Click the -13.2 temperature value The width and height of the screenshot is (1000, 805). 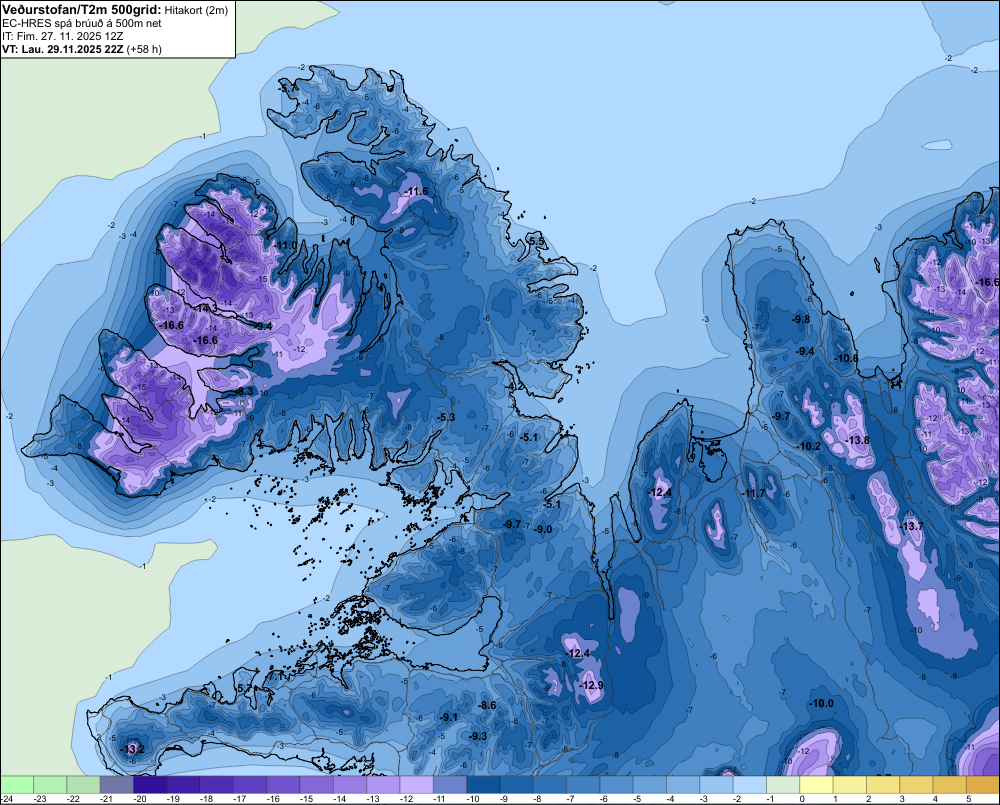(x=133, y=748)
